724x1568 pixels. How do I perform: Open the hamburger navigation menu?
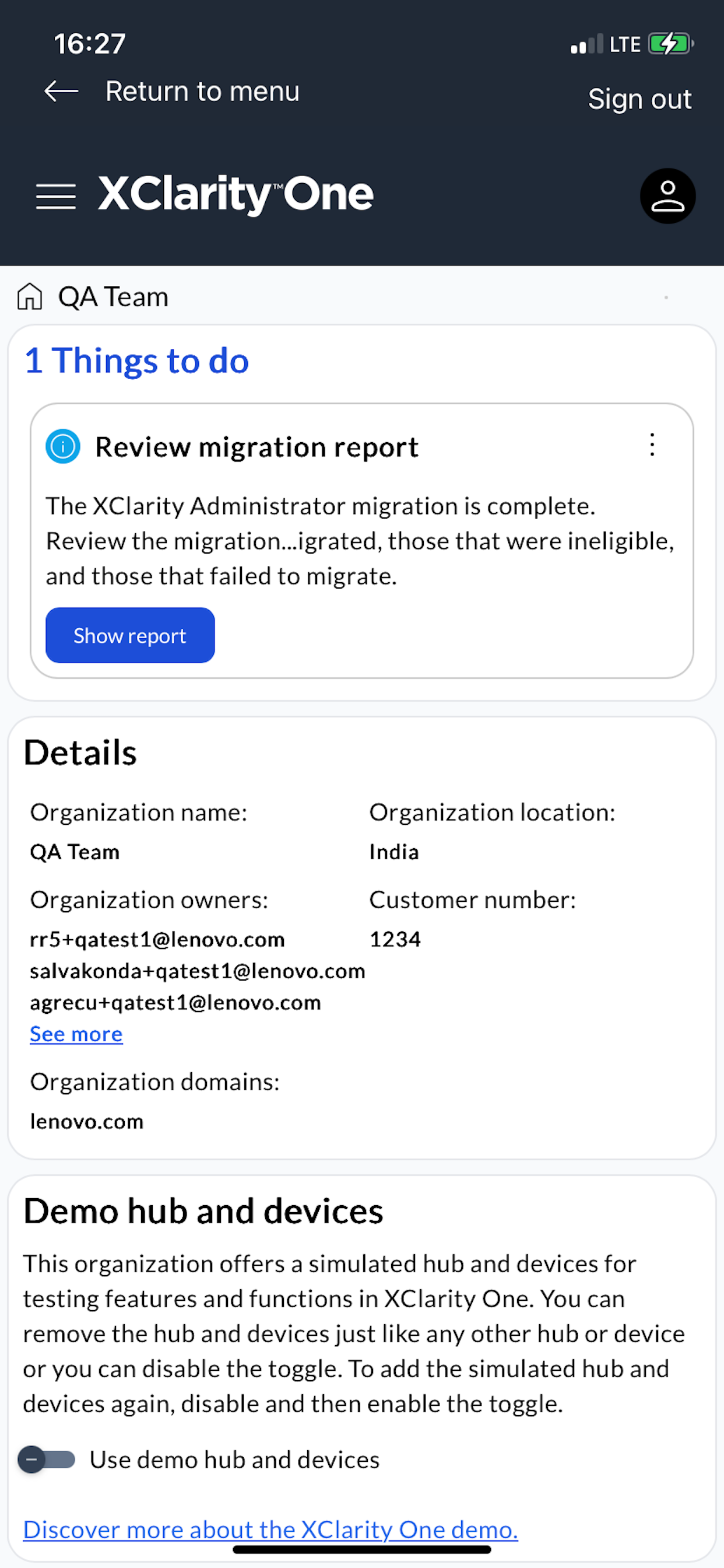[56, 197]
